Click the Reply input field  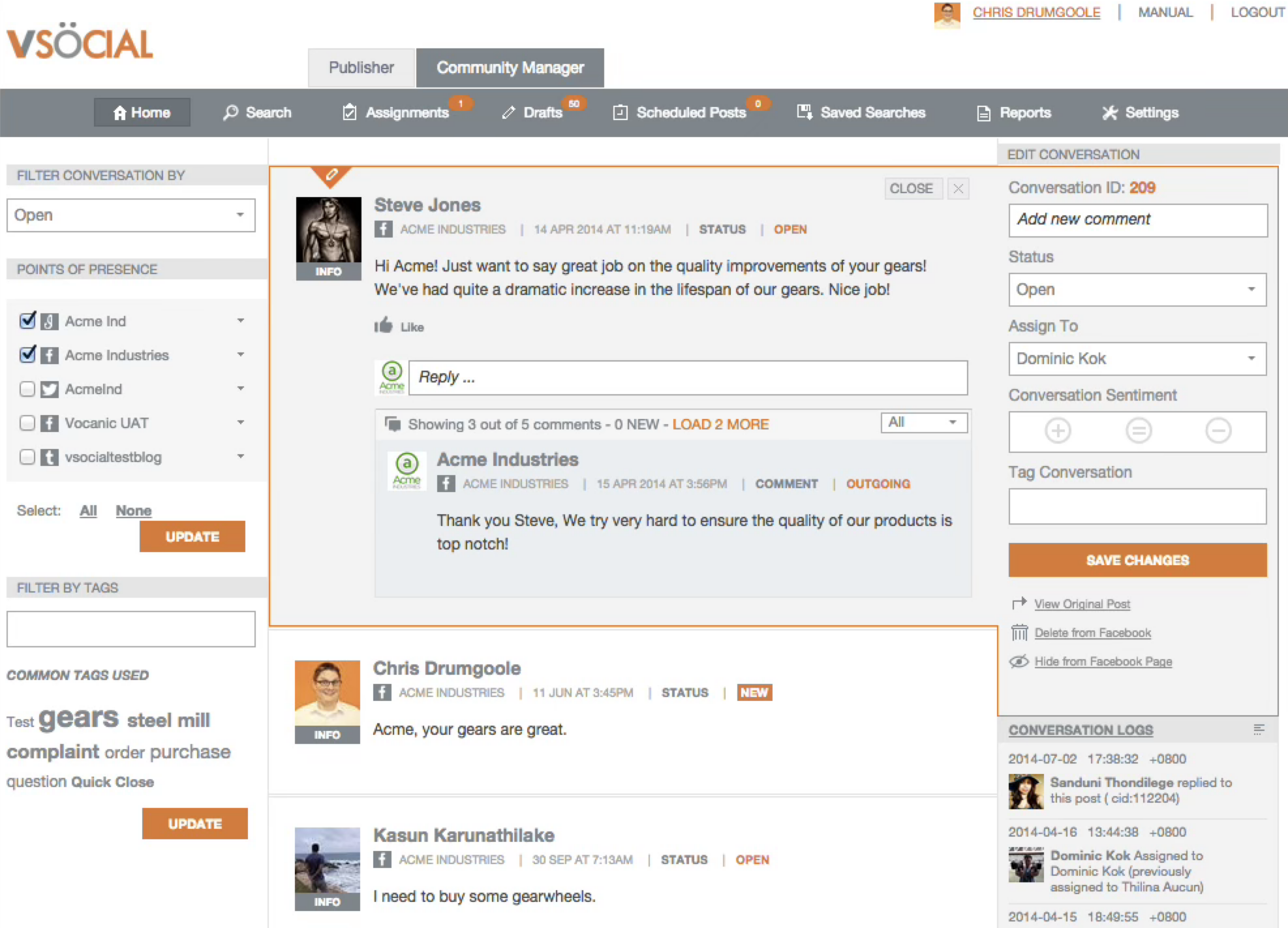(687, 377)
